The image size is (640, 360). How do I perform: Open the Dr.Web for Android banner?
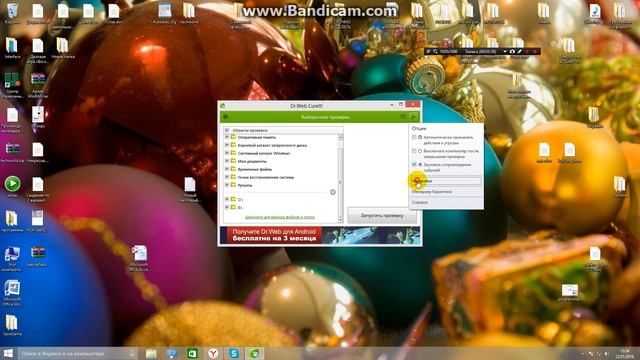[320, 235]
